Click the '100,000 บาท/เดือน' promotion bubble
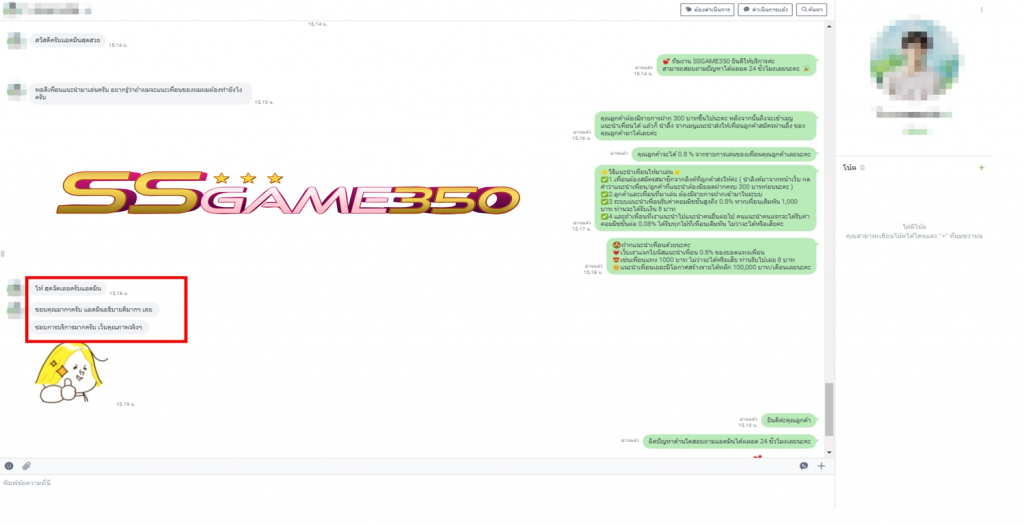Image resolution: width=1024 pixels, height=526 pixels. [711, 256]
